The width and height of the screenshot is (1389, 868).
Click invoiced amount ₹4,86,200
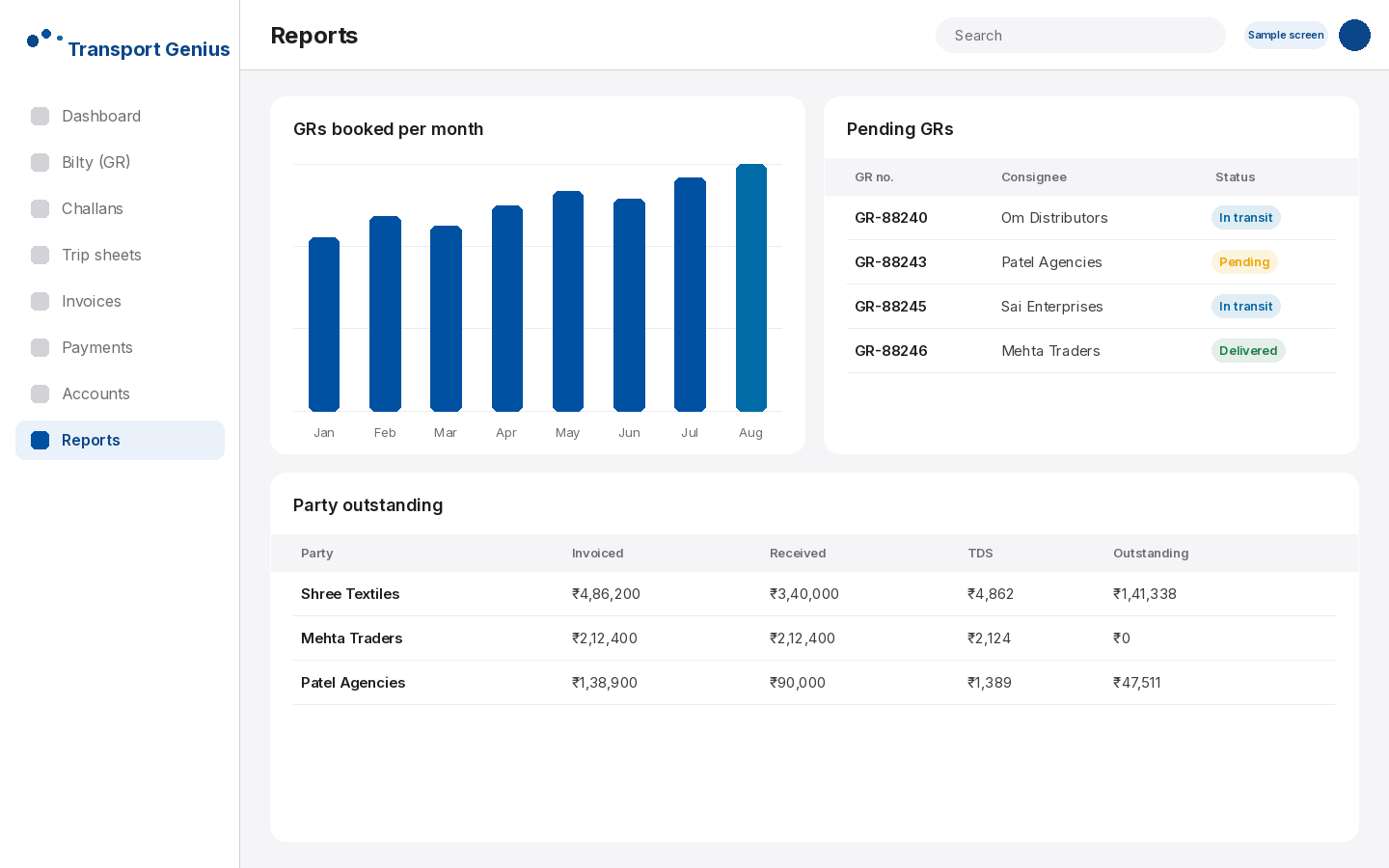(x=606, y=594)
